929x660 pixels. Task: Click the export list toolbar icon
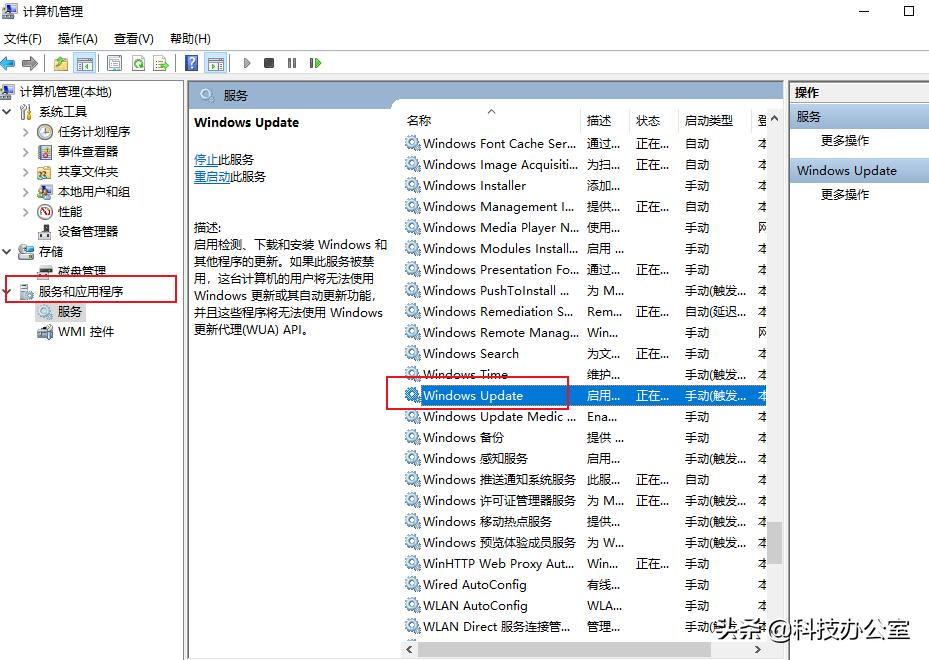coord(159,63)
